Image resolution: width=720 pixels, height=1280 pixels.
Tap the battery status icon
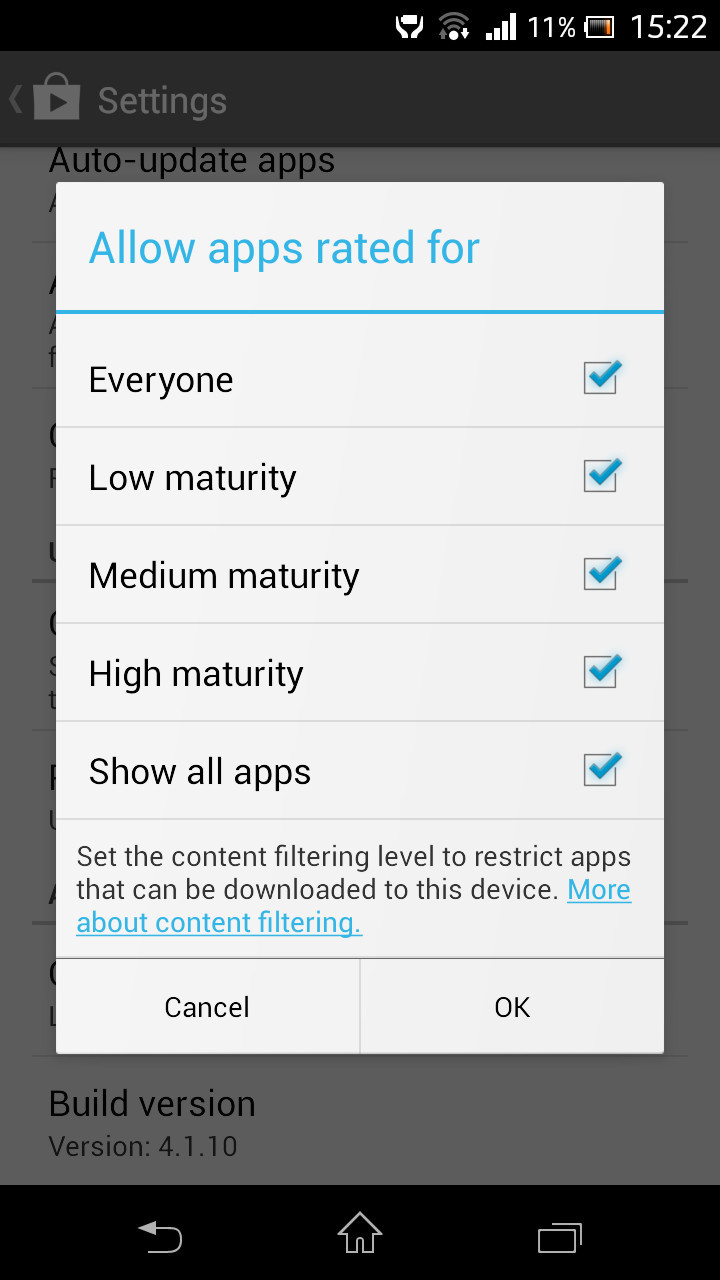600,27
